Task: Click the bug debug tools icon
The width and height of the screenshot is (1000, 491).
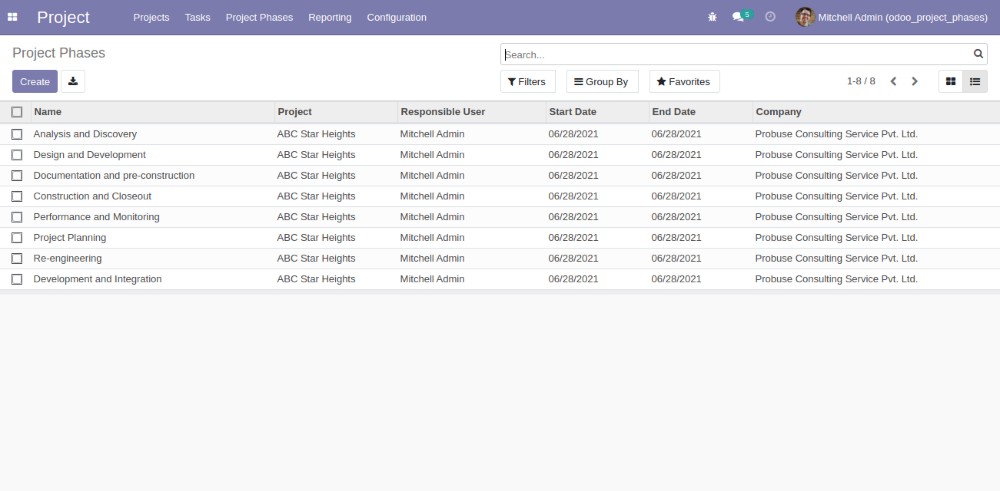Action: coord(712,17)
